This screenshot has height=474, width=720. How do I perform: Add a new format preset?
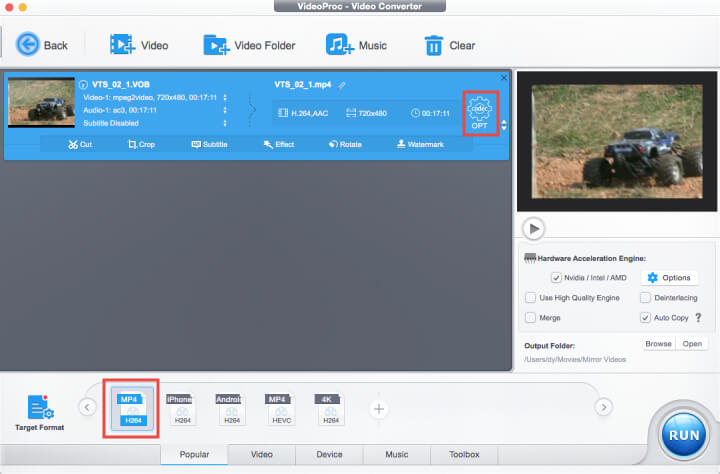(379, 409)
